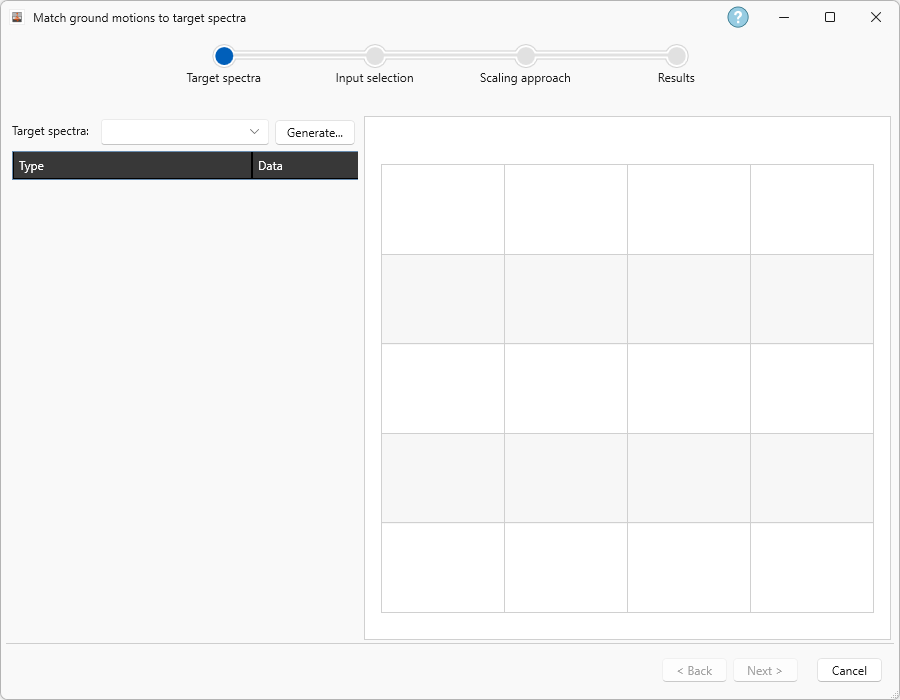
Task: Click the Data column header
Action: pos(305,166)
